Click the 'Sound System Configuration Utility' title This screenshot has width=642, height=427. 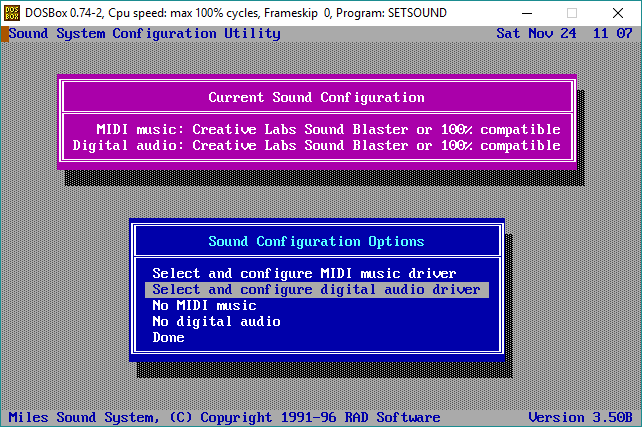point(145,34)
